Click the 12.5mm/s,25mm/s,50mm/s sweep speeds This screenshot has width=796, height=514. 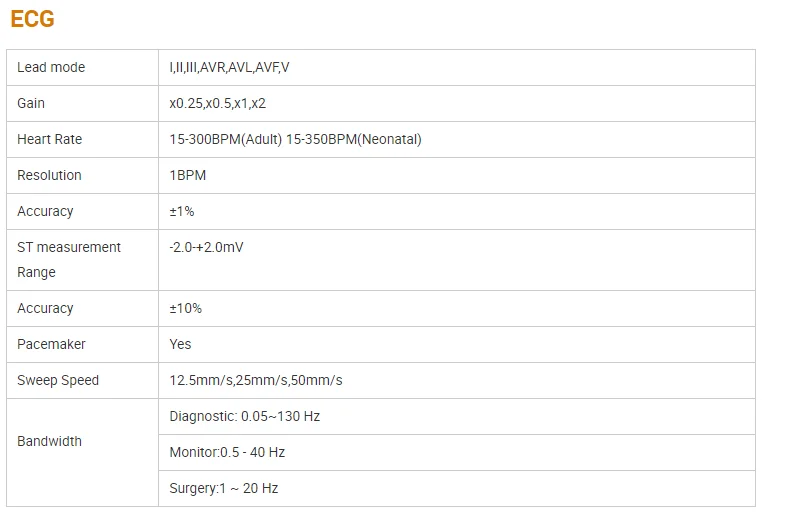[256, 381]
